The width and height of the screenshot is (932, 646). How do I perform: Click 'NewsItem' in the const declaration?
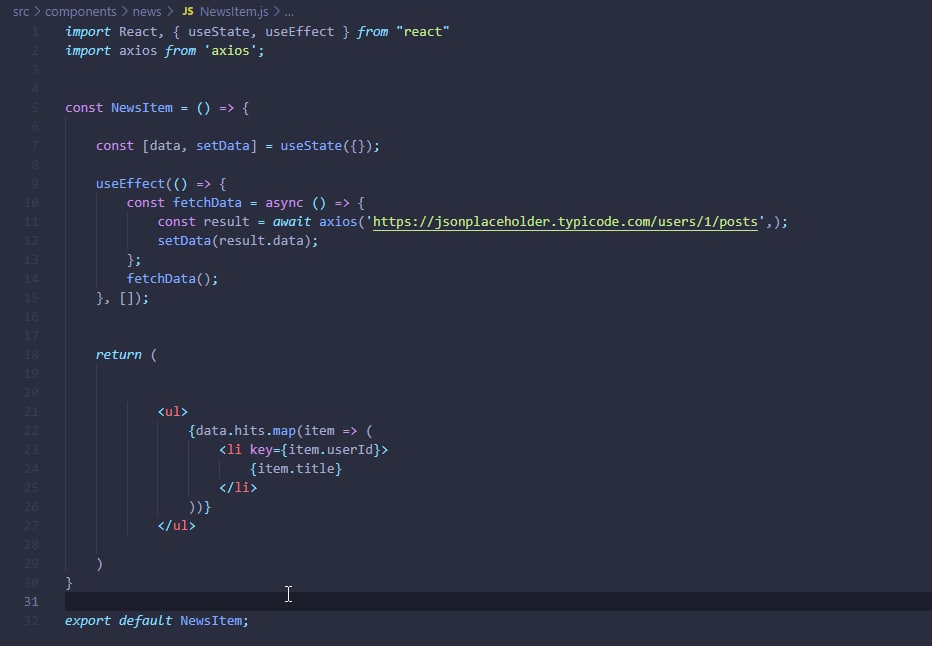tap(141, 108)
